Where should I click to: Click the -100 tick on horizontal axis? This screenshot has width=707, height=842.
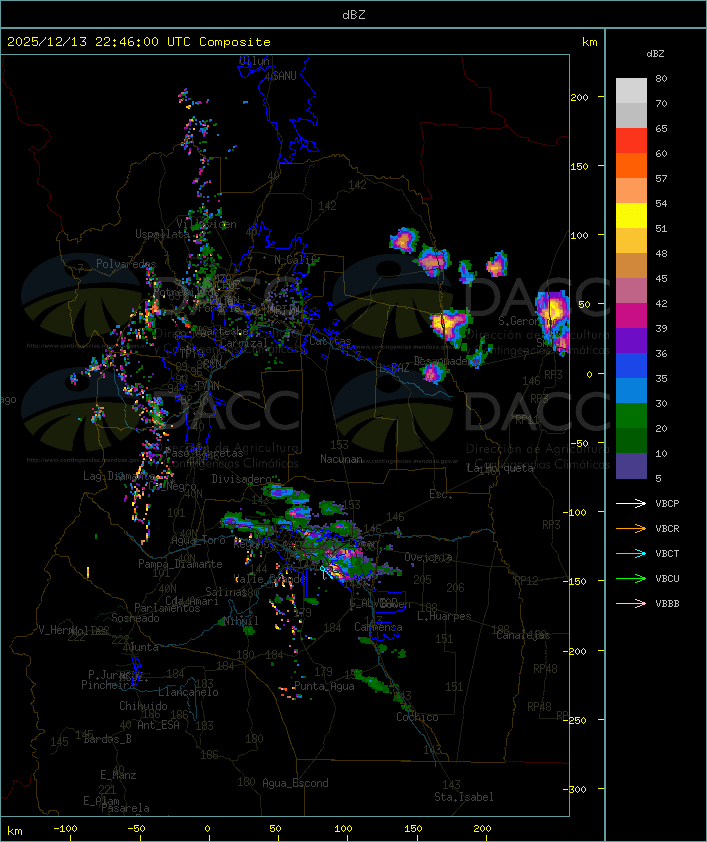point(65,829)
